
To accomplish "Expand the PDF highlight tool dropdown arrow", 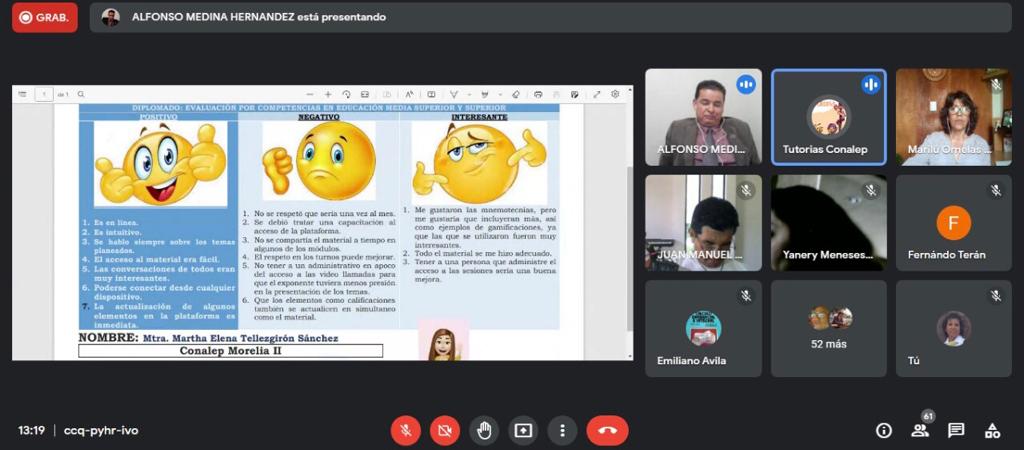I will (x=500, y=94).
